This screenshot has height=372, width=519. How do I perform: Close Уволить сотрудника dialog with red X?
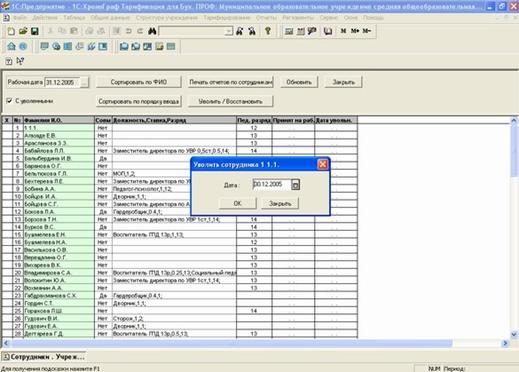tap(322, 164)
